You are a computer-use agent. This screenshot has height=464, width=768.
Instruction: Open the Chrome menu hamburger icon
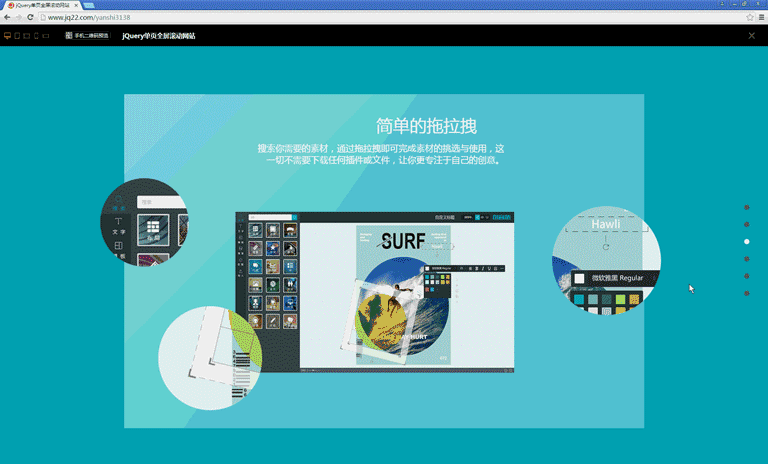click(761, 17)
